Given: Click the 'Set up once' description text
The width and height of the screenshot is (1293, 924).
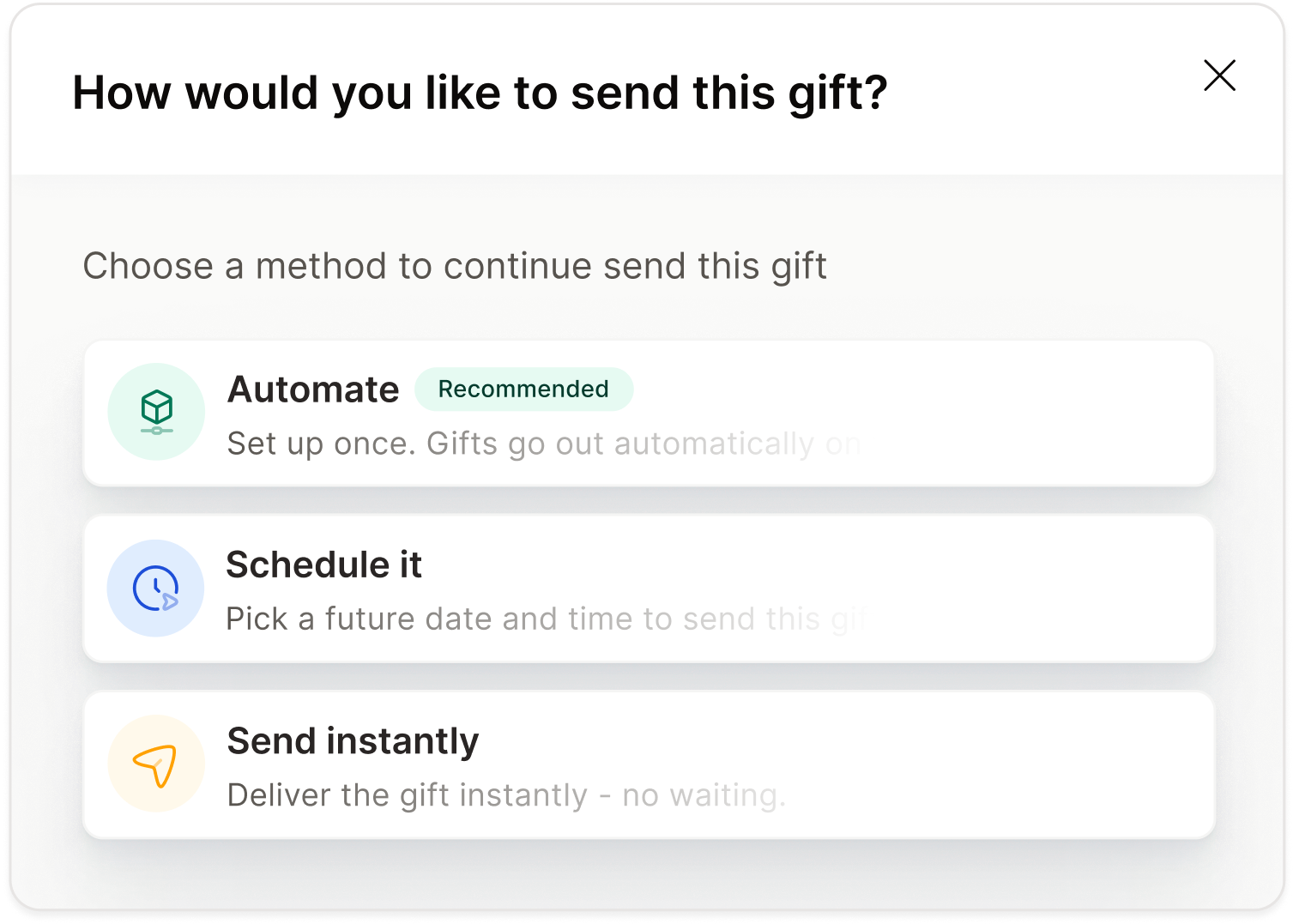Looking at the screenshot, I should point(544,444).
